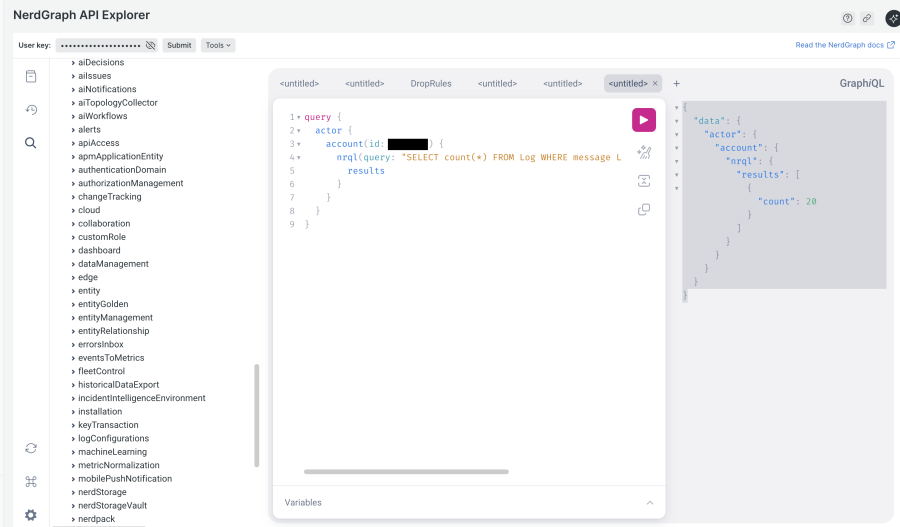Screen dimensions: 900x527
Task: Click the prettify query sparkle icon
Action: point(643,152)
